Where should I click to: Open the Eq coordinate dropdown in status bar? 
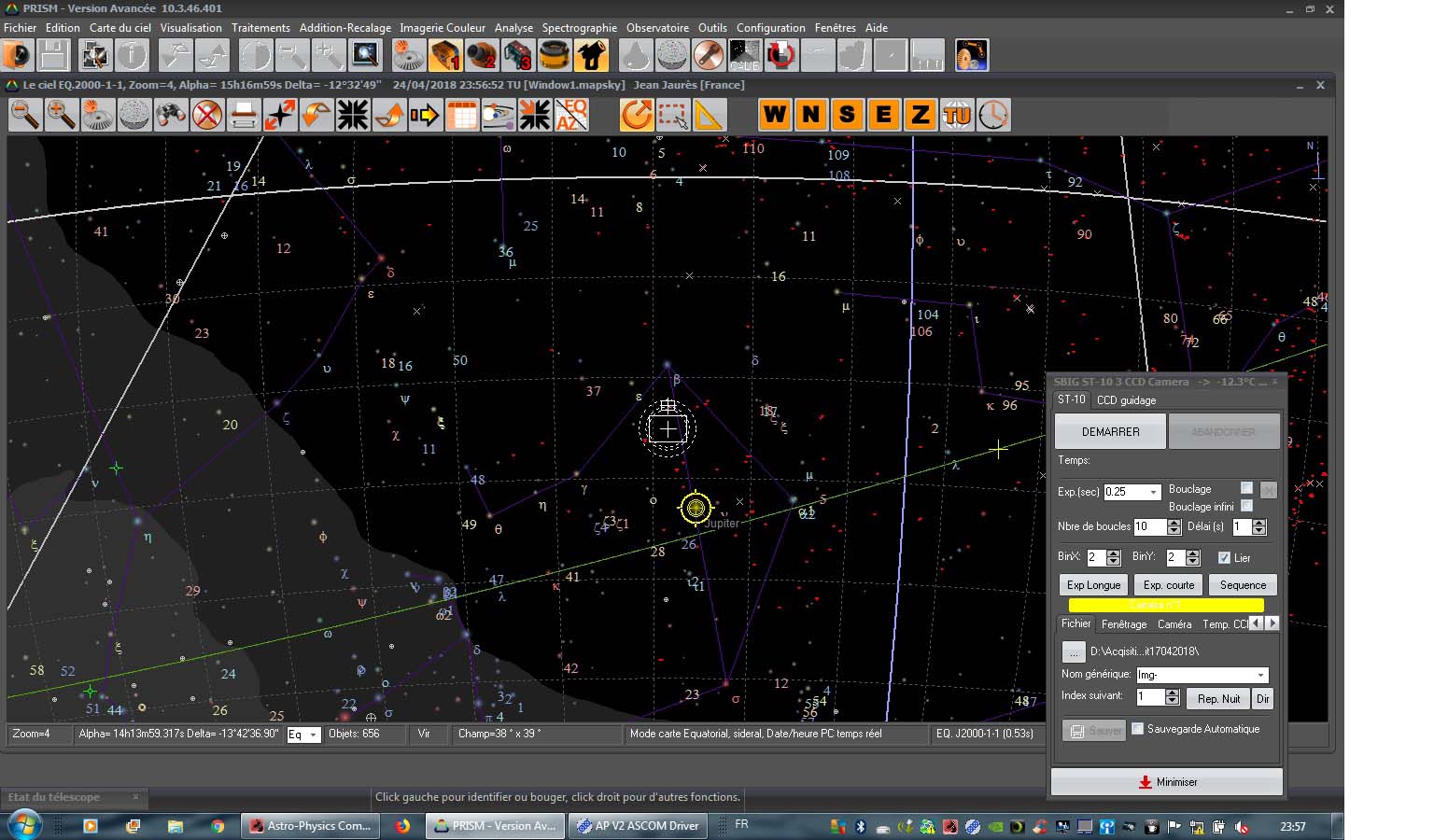click(313, 735)
